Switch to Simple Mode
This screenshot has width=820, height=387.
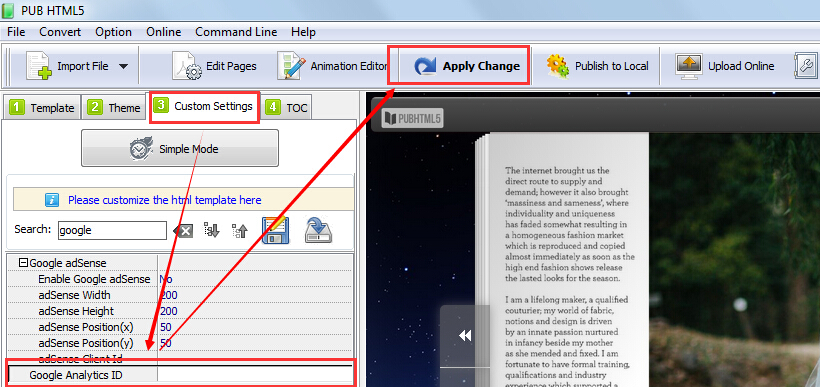click(180, 149)
